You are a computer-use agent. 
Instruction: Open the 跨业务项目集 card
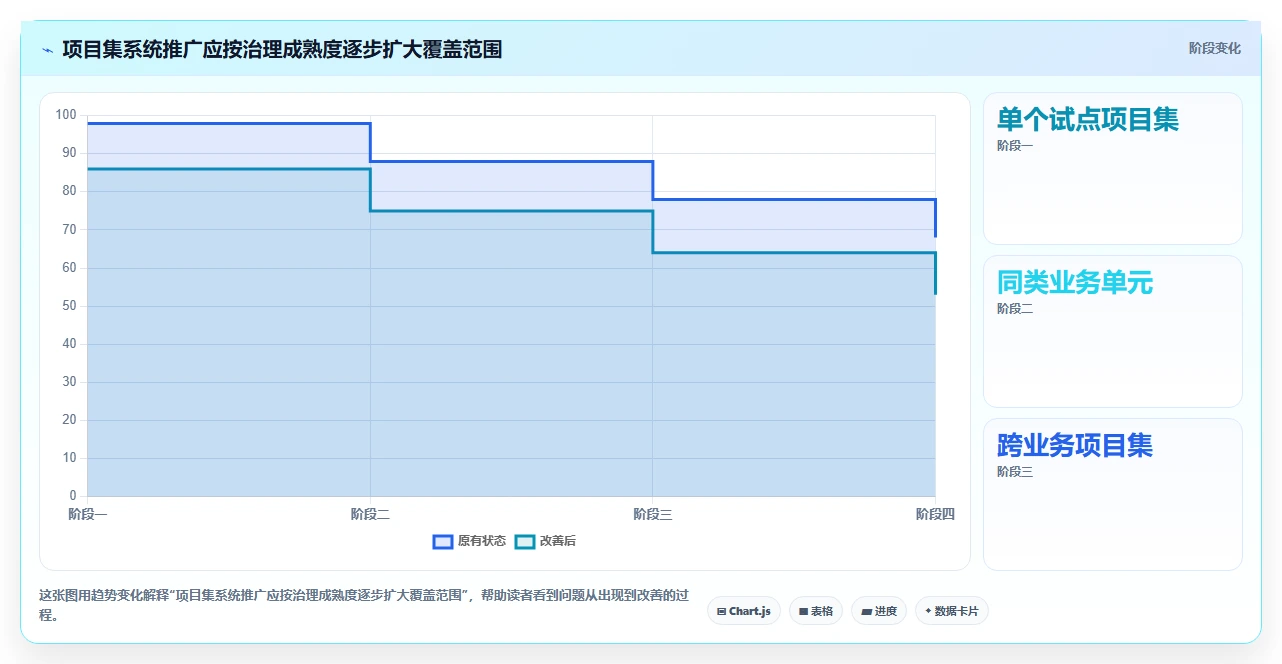coord(1113,495)
